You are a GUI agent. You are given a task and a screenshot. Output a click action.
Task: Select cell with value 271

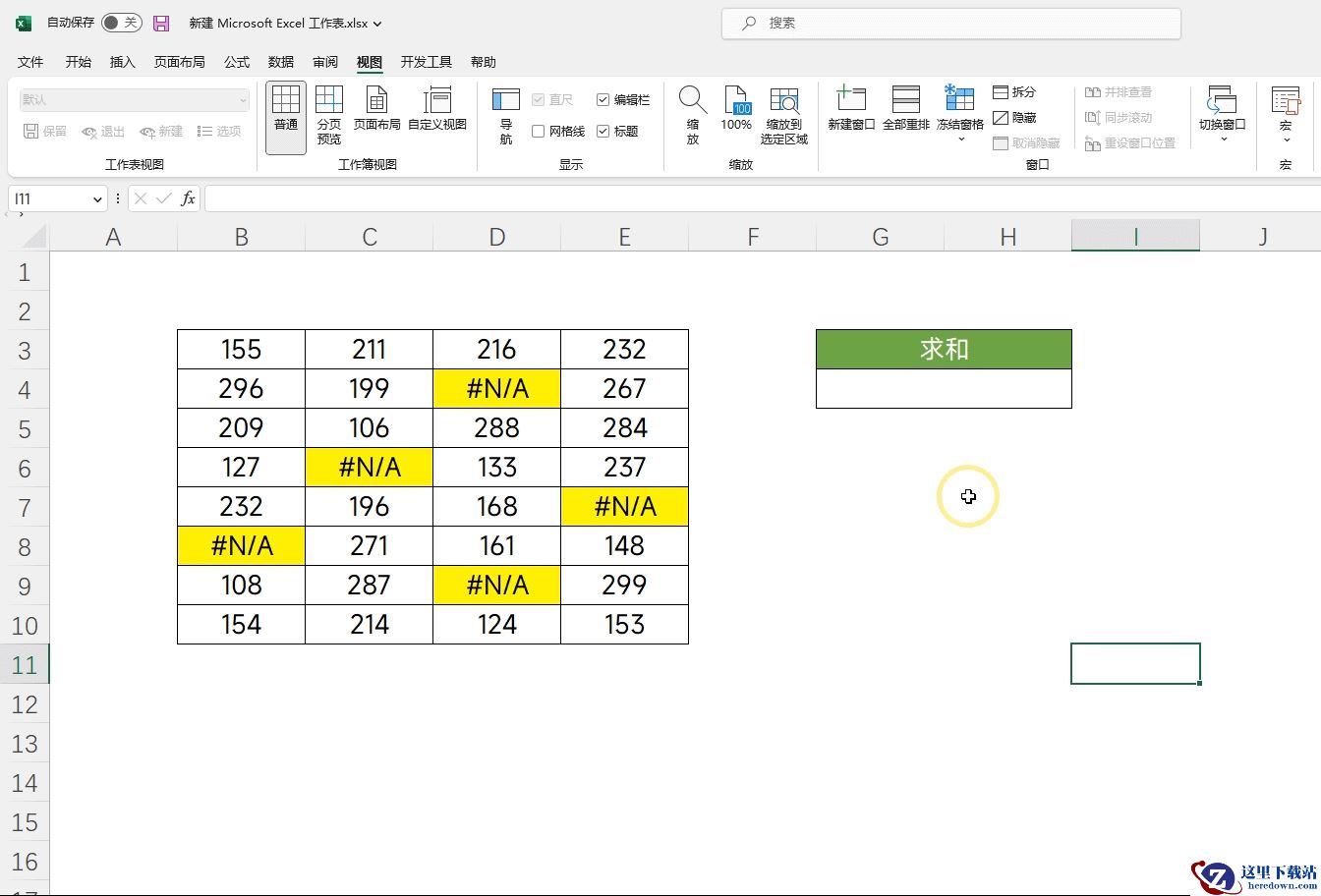(x=370, y=546)
